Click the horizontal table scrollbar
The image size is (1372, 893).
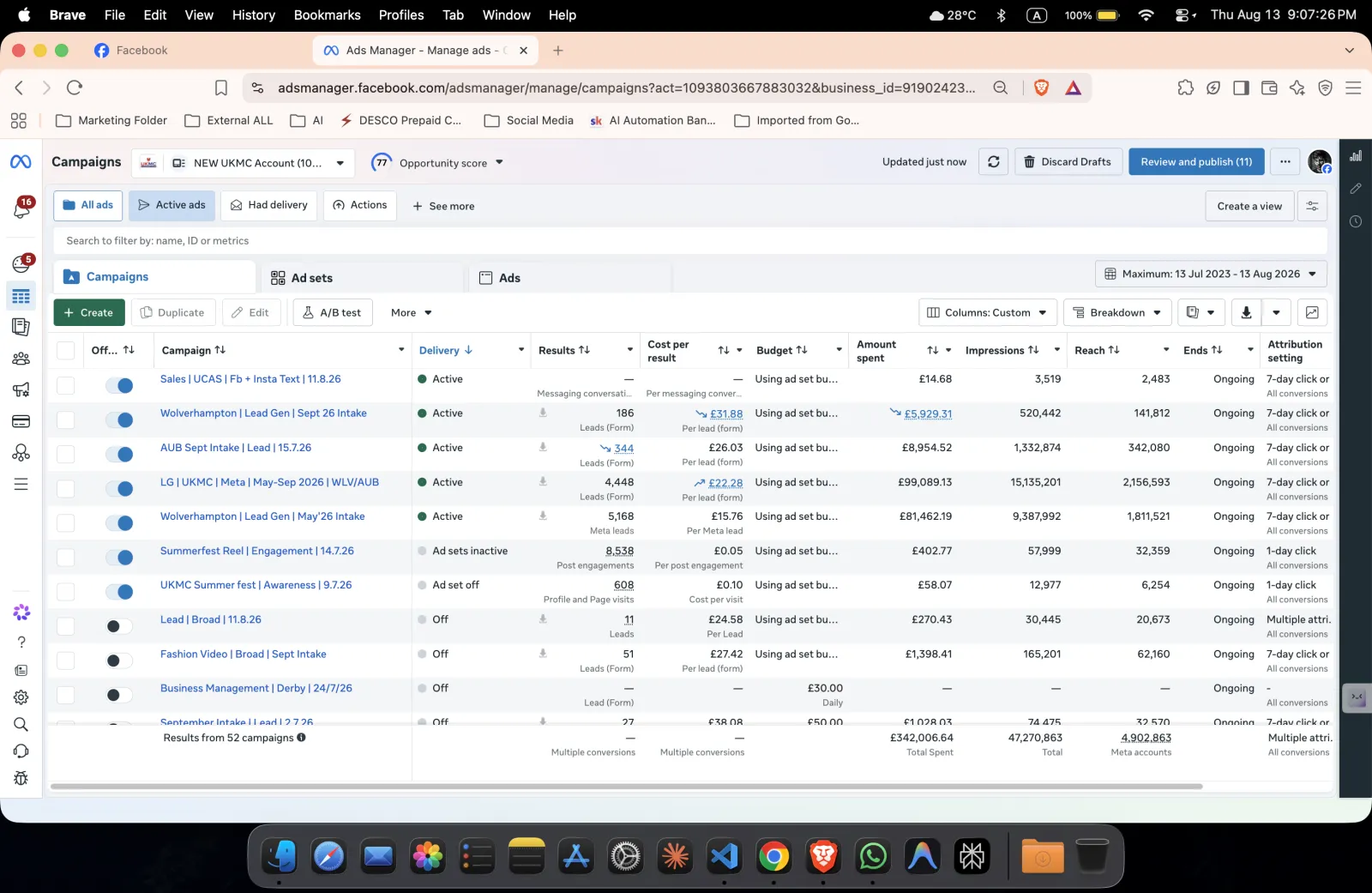[x=626, y=786]
